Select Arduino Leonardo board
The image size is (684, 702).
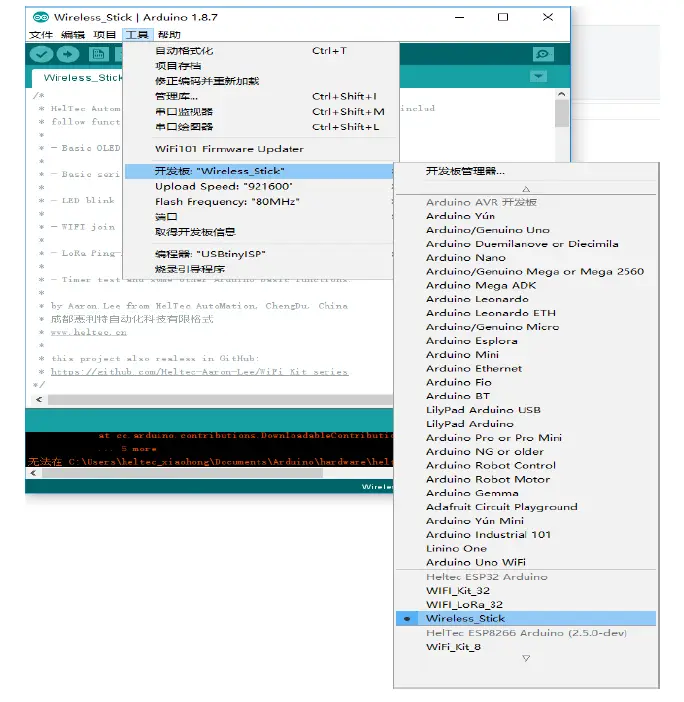click(x=526, y=299)
